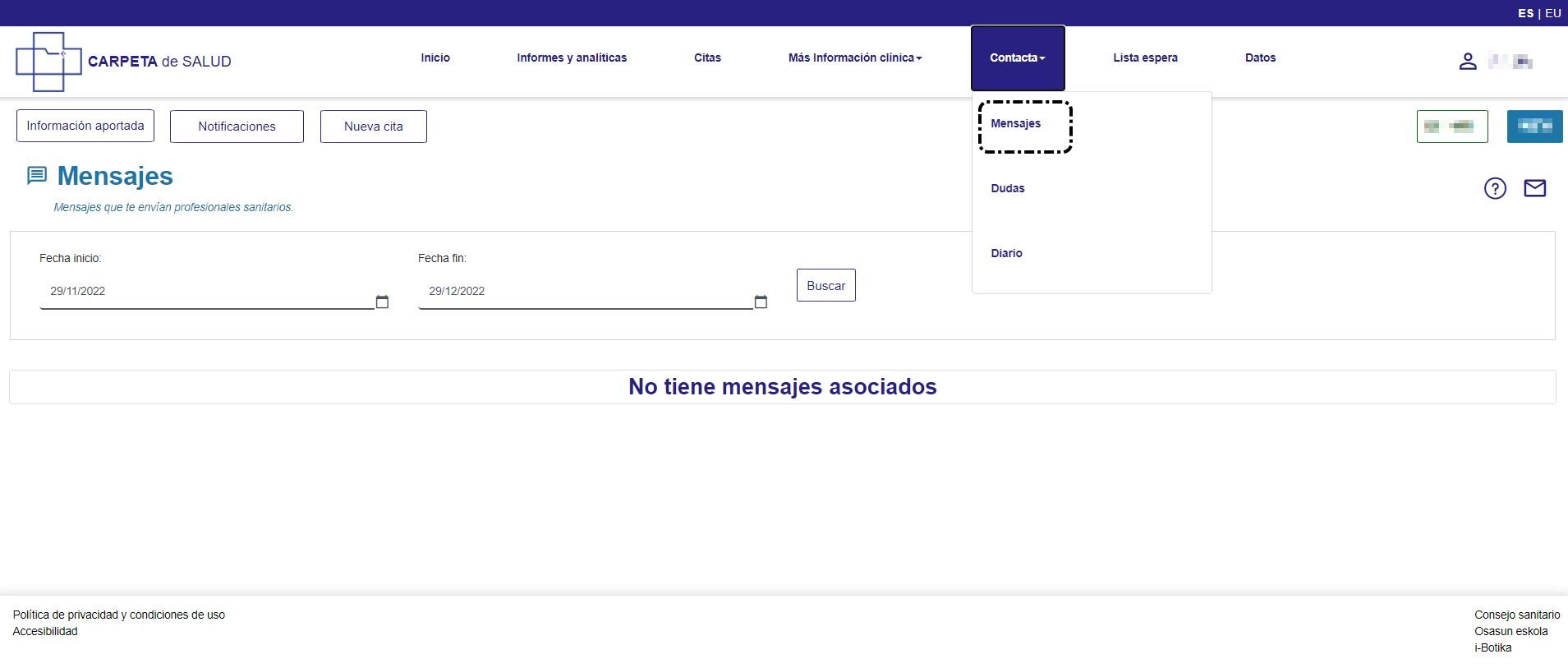Click the envelope mail icon
This screenshot has height=668, width=1568.
(x=1534, y=188)
